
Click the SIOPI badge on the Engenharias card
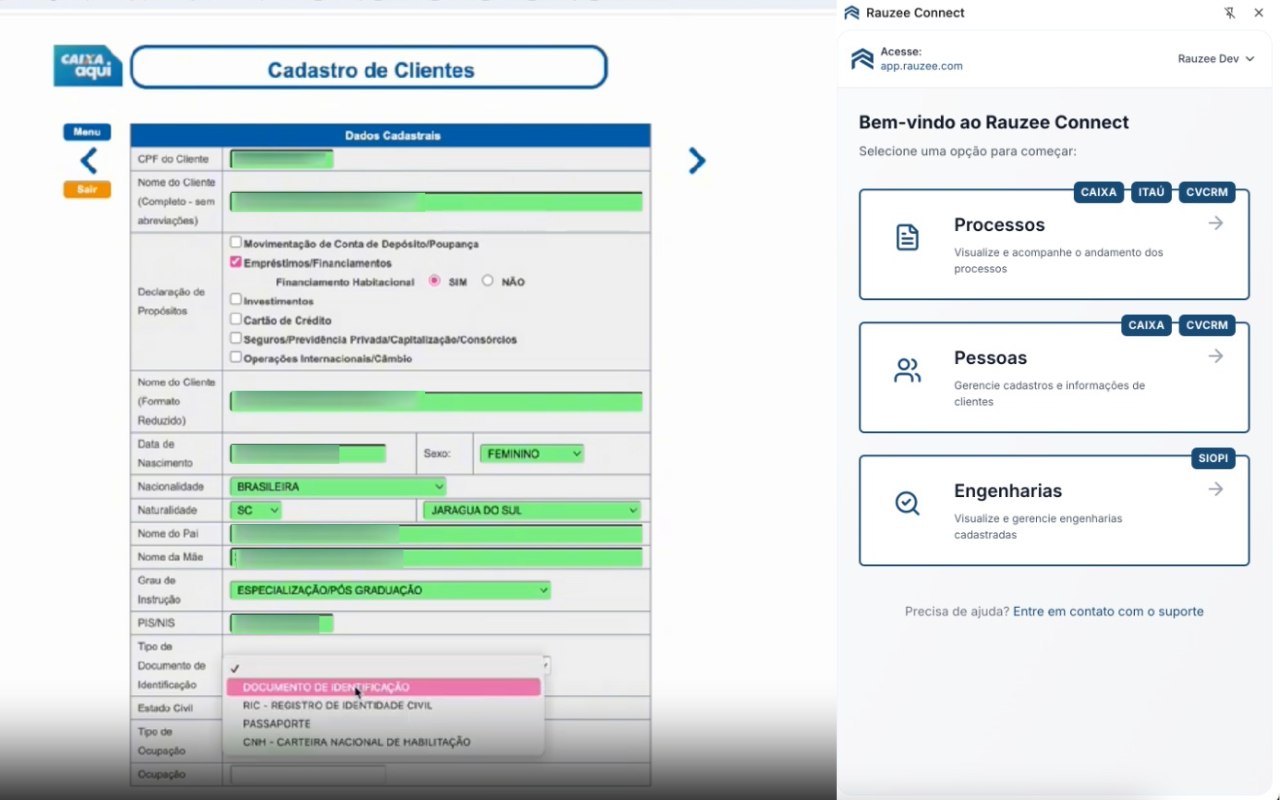click(1214, 458)
